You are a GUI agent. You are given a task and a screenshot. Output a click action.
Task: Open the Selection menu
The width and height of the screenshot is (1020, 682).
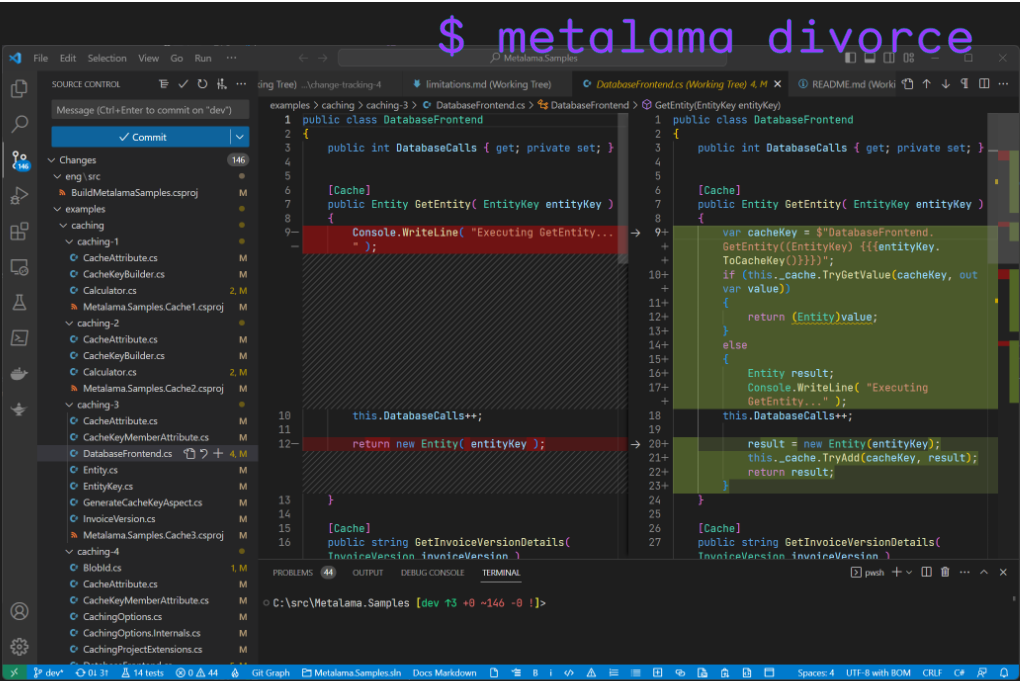[107, 58]
